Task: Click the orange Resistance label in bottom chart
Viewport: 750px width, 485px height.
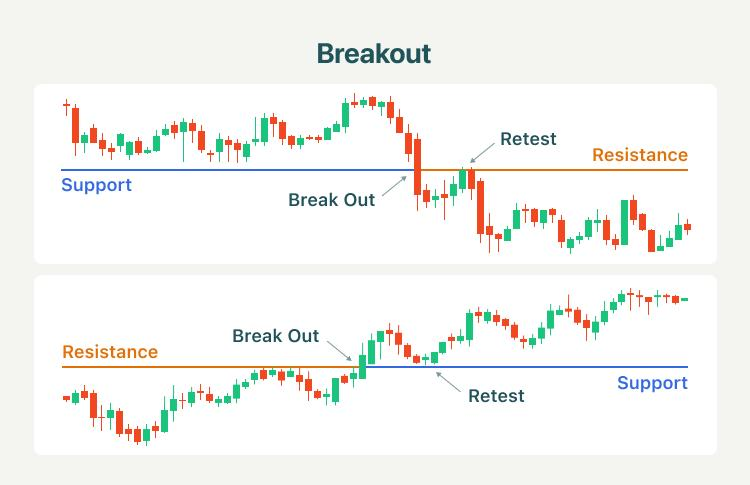Action: tap(110, 352)
